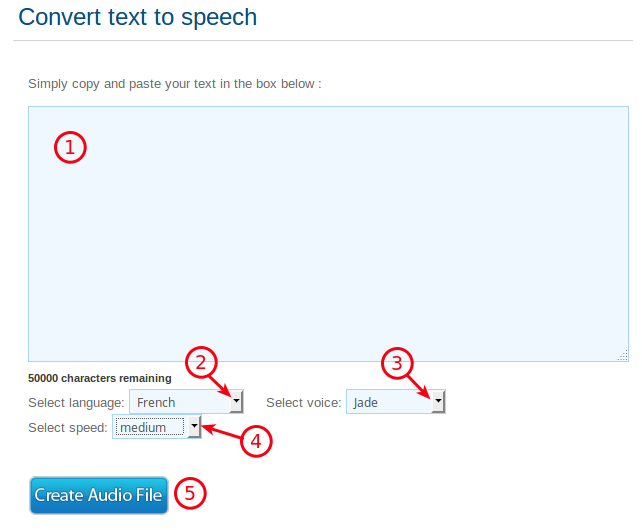This screenshot has height=530, width=642.
Task: Open the Jade voice dropdown
Action: [x=388, y=403]
